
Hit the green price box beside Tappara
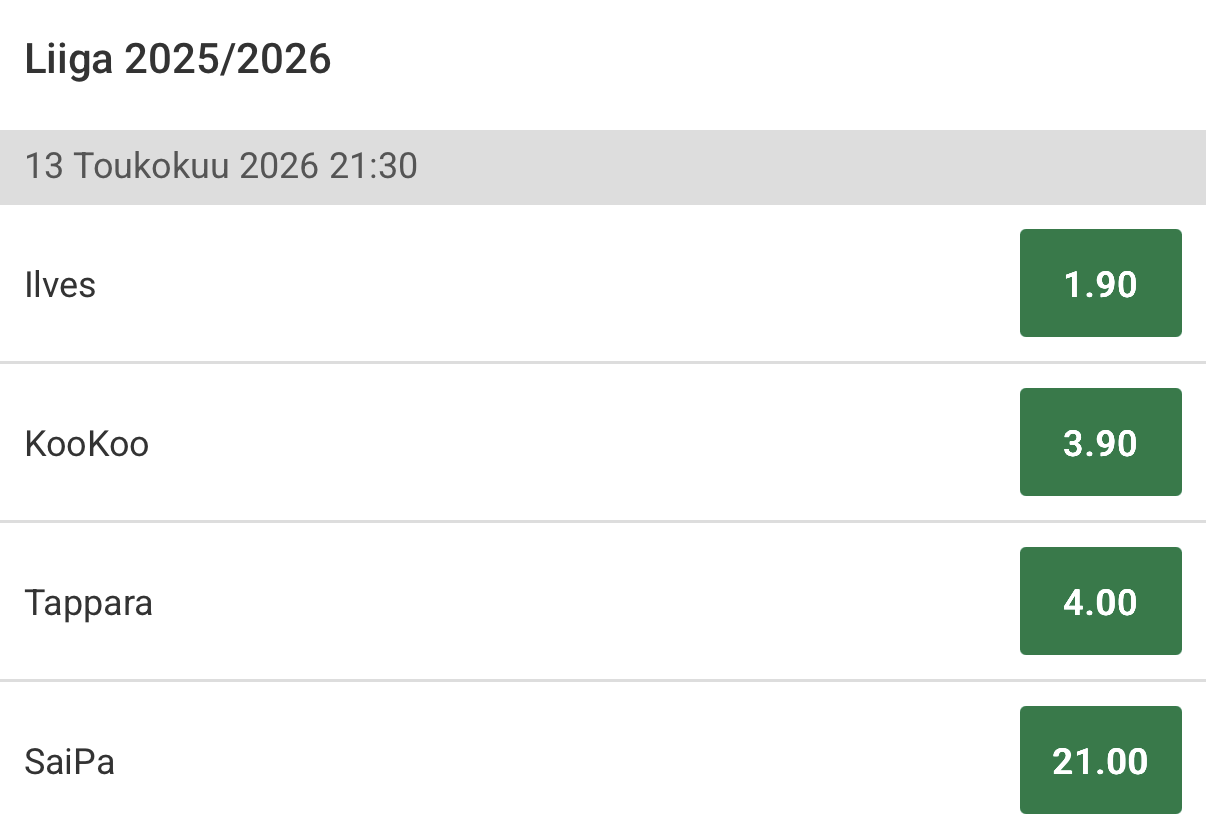1100,601
